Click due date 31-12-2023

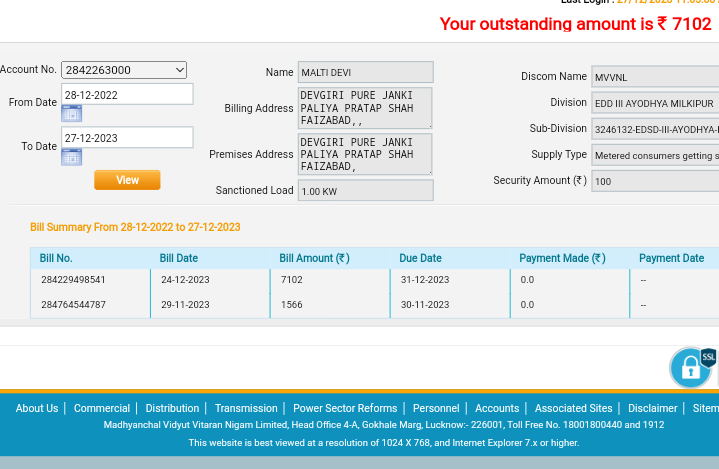coord(425,280)
